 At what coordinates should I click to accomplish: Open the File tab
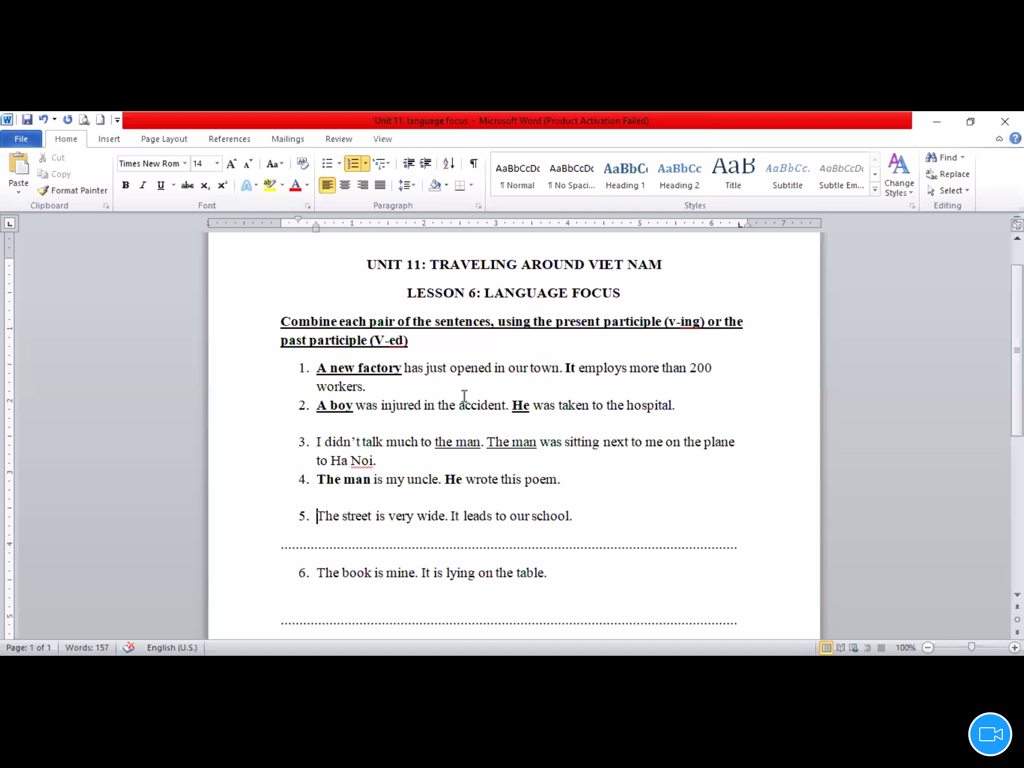coord(21,138)
